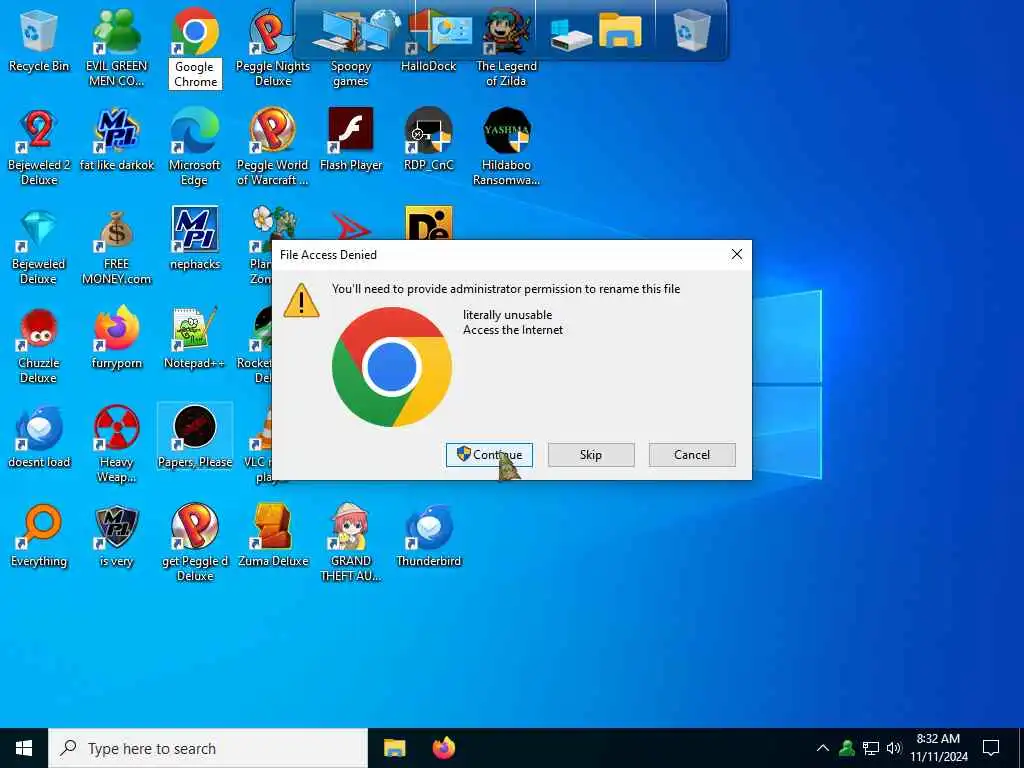Click the green user tray icon
Image resolution: width=1024 pixels, height=768 pixels.
[x=846, y=748]
